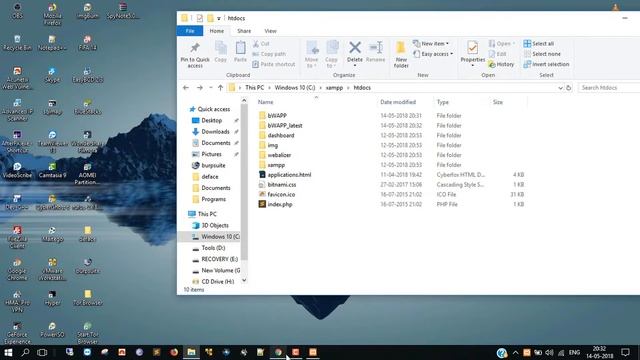Click Windows 10 (C:) breadcrumb segment
The image size is (640, 360).
(295, 88)
